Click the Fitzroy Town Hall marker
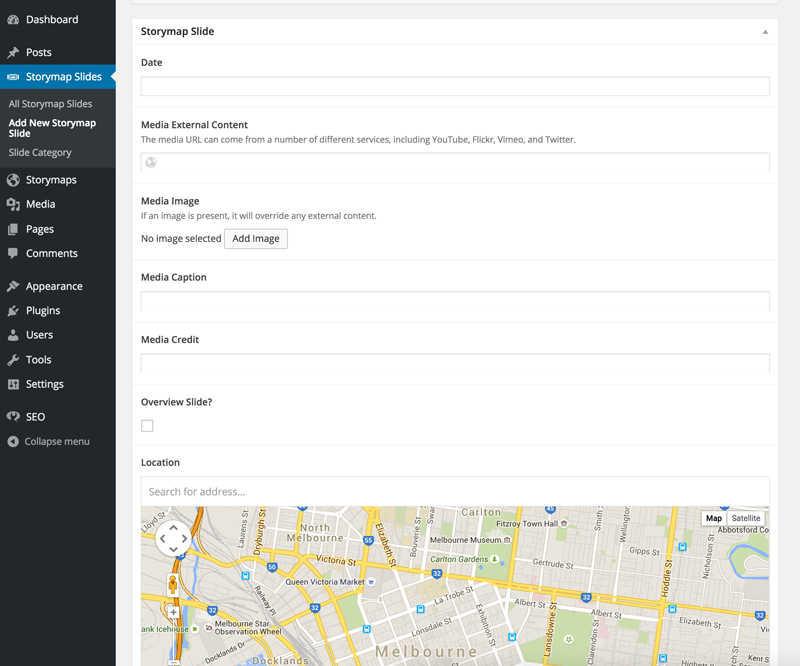 point(564,524)
